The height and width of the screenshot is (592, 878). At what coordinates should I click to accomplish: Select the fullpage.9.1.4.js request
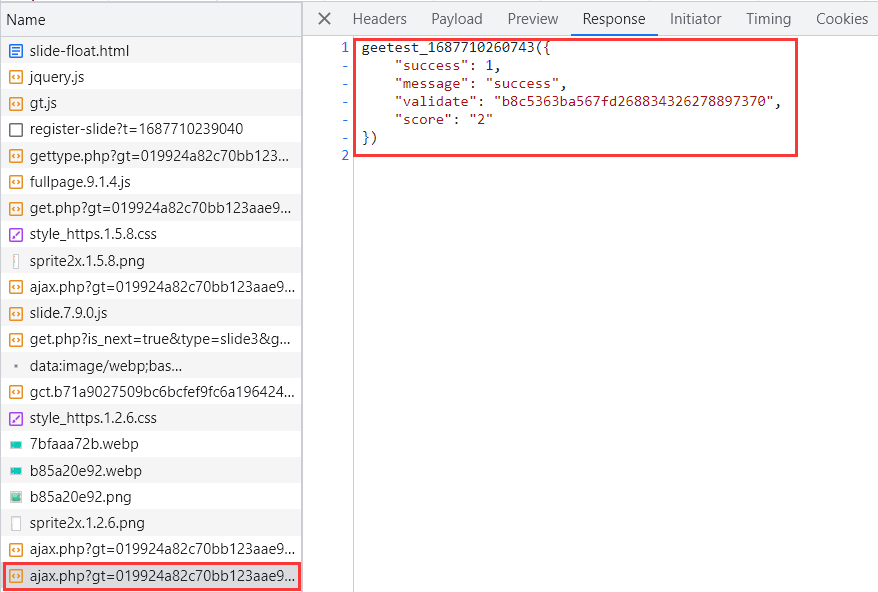click(80, 182)
